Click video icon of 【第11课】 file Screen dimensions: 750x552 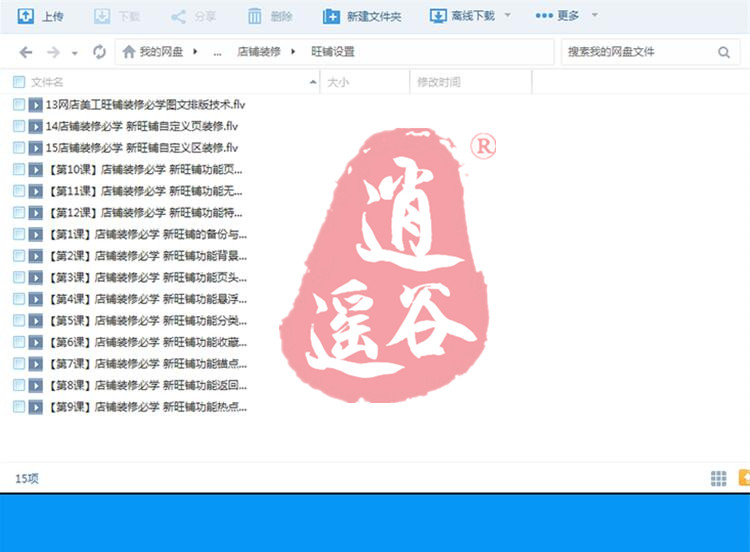tap(35, 191)
